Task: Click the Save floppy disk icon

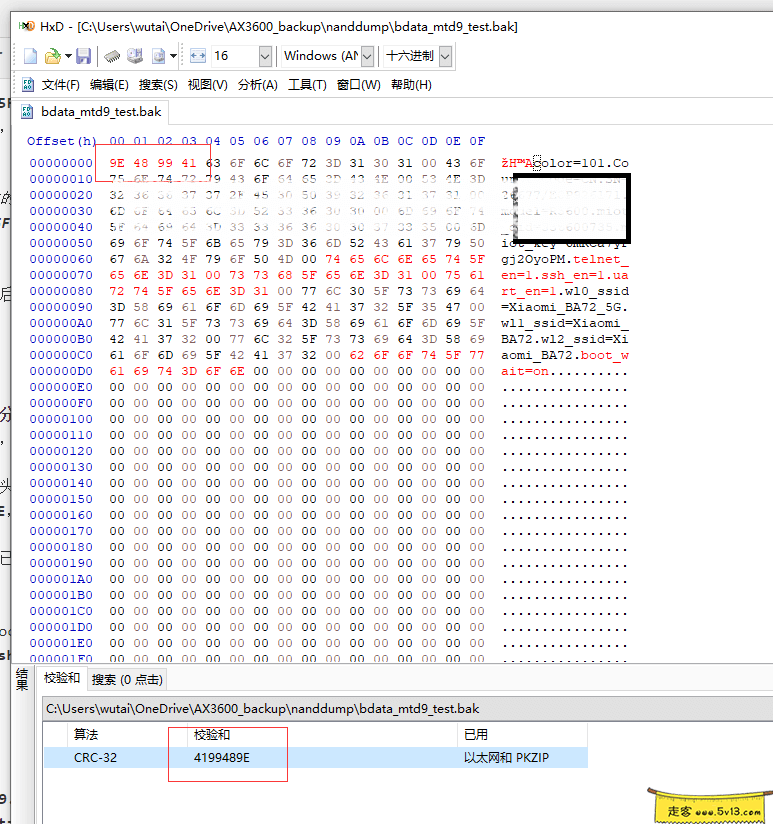Action: point(84,56)
